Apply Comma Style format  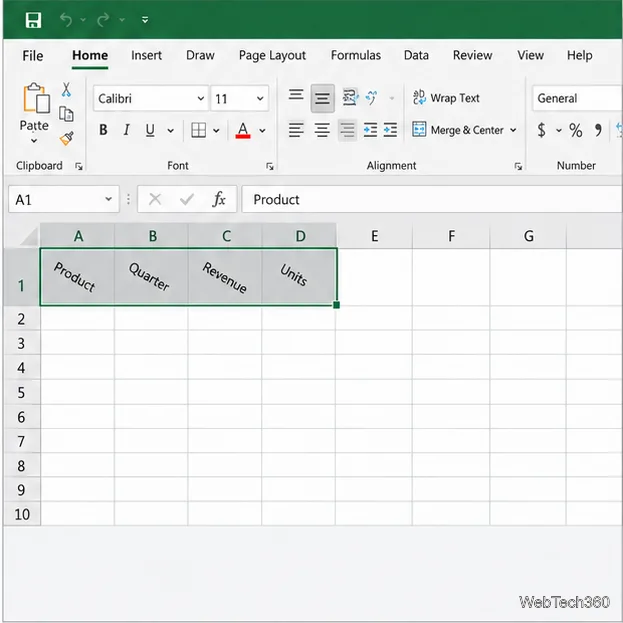[598, 130]
